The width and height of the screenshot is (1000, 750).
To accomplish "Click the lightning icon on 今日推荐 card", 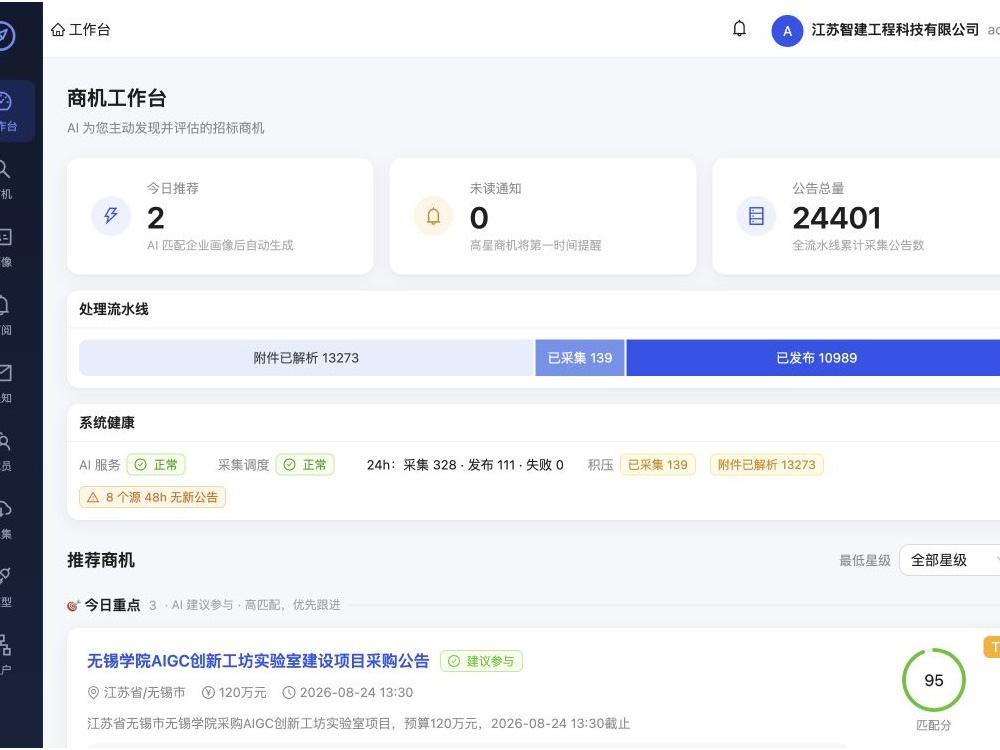I will tap(111, 216).
